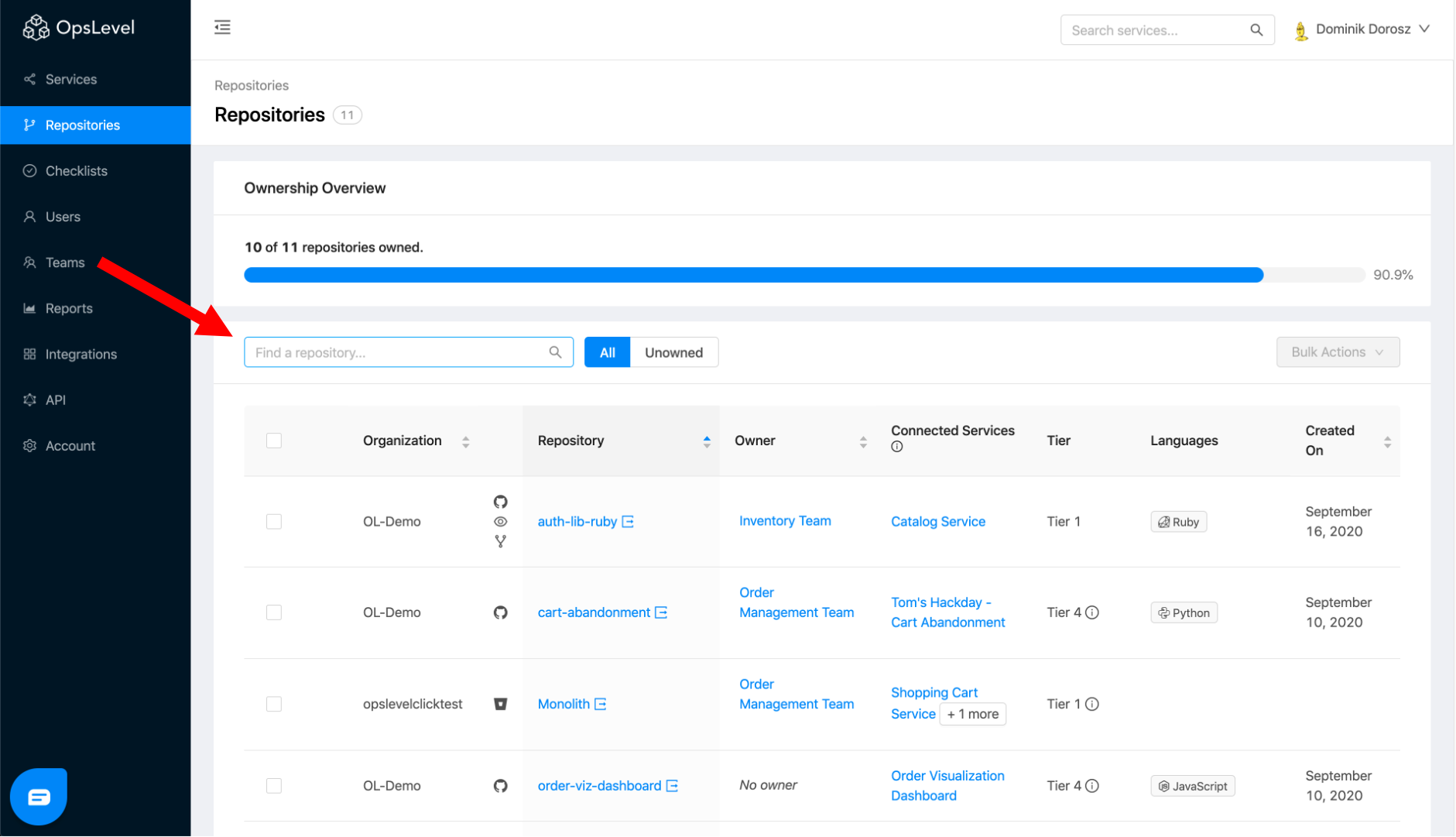
Task: Click info icon next to Tier 4 for order-viz-dashboard
Action: coord(1092,786)
